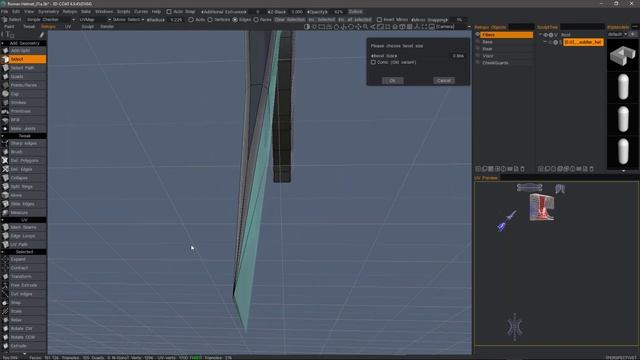This screenshot has width=640, height=360.
Task: Toggle visibility of the Fibers retopo object
Action: tap(477, 35)
